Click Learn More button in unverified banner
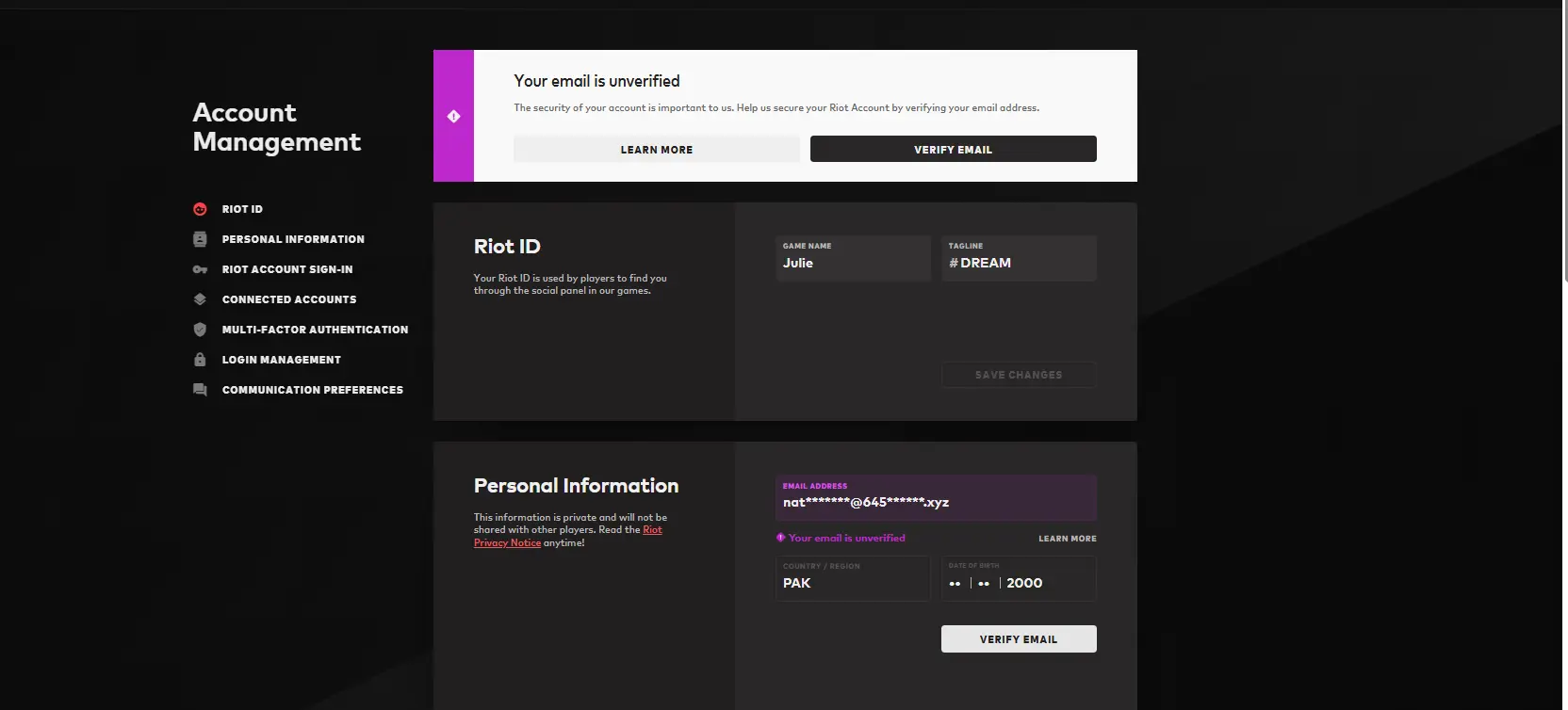This screenshot has height=710, width=1568. pos(656,149)
